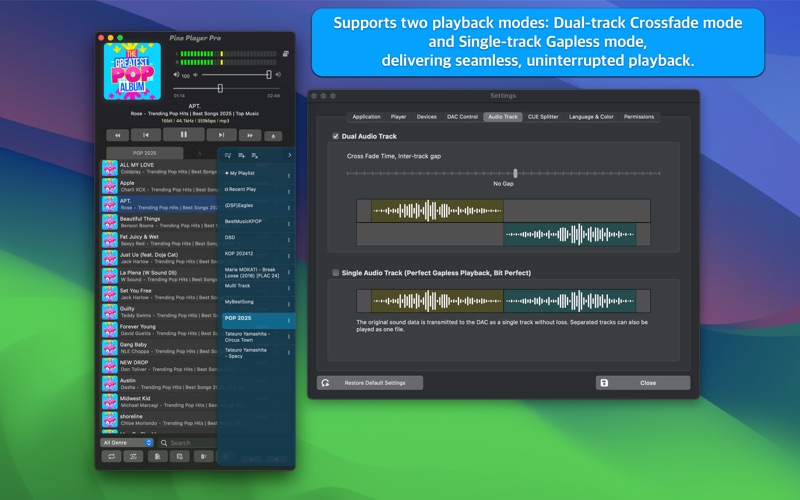This screenshot has width=800, height=500.
Task: Open options for Recent Play
Action: (289, 192)
